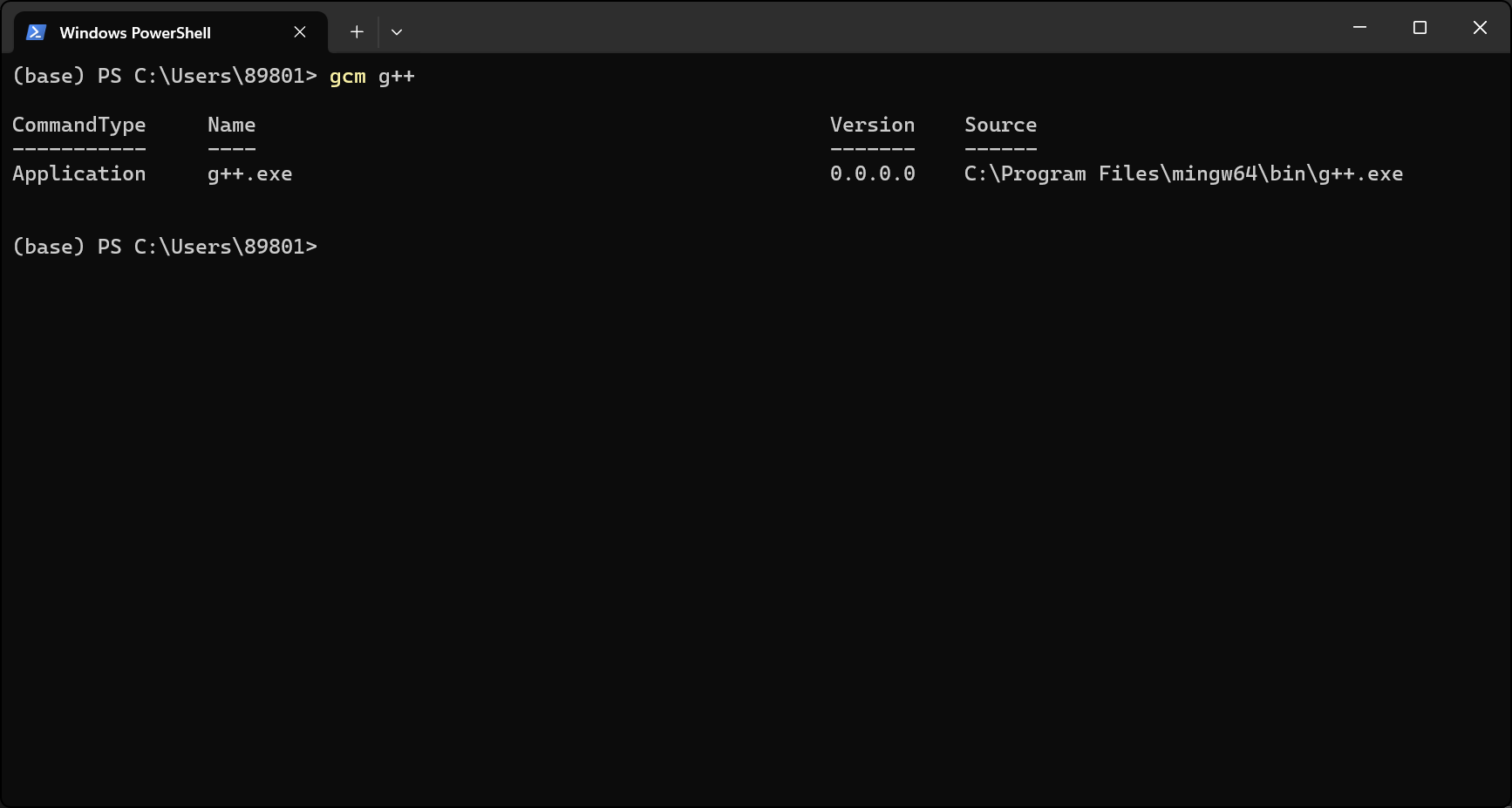1512x808 pixels.
Task: Click the last empty prompt line
Action: tap(165, 248)
